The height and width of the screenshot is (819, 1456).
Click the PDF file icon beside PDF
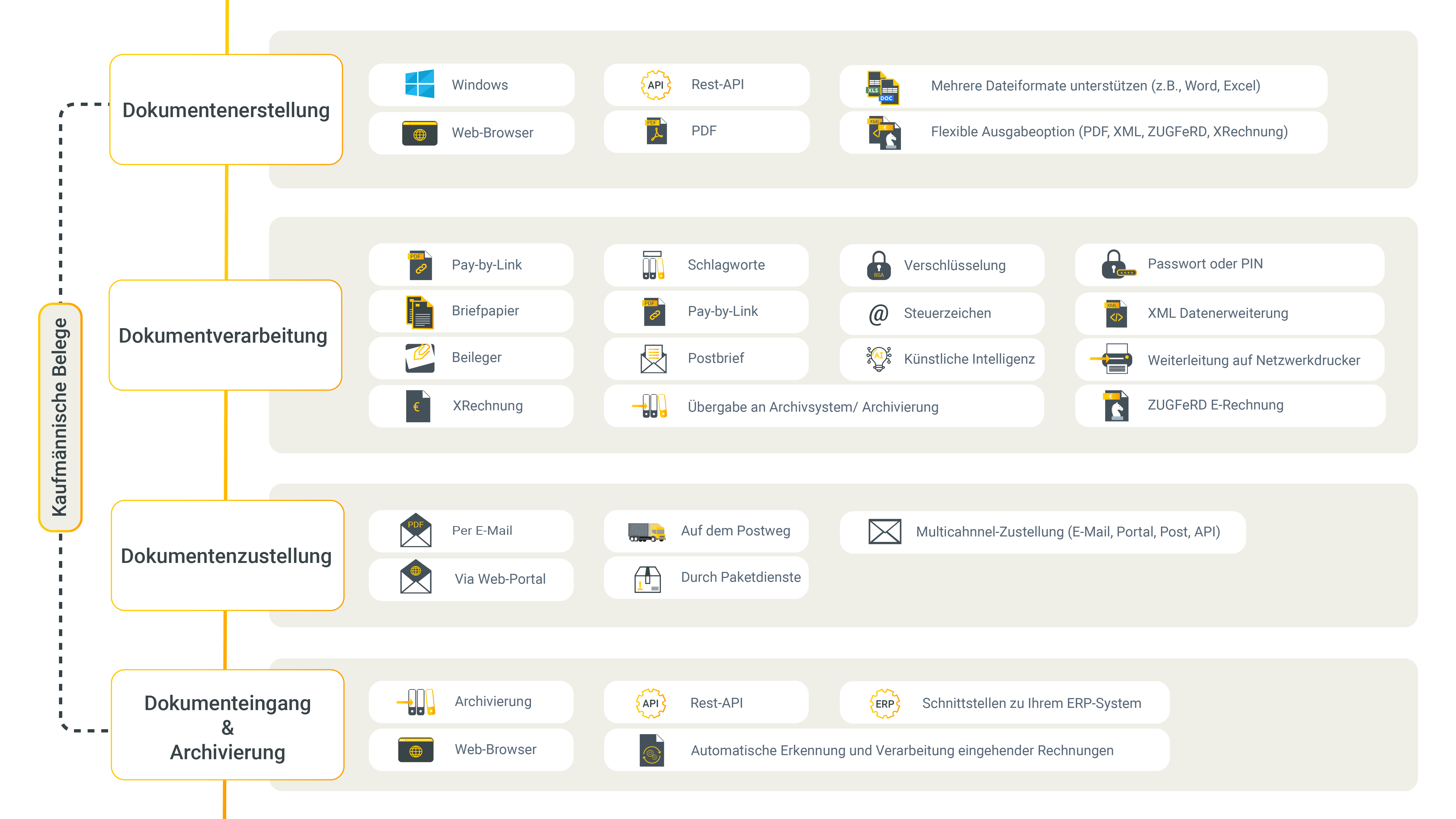tap(656, 131)
